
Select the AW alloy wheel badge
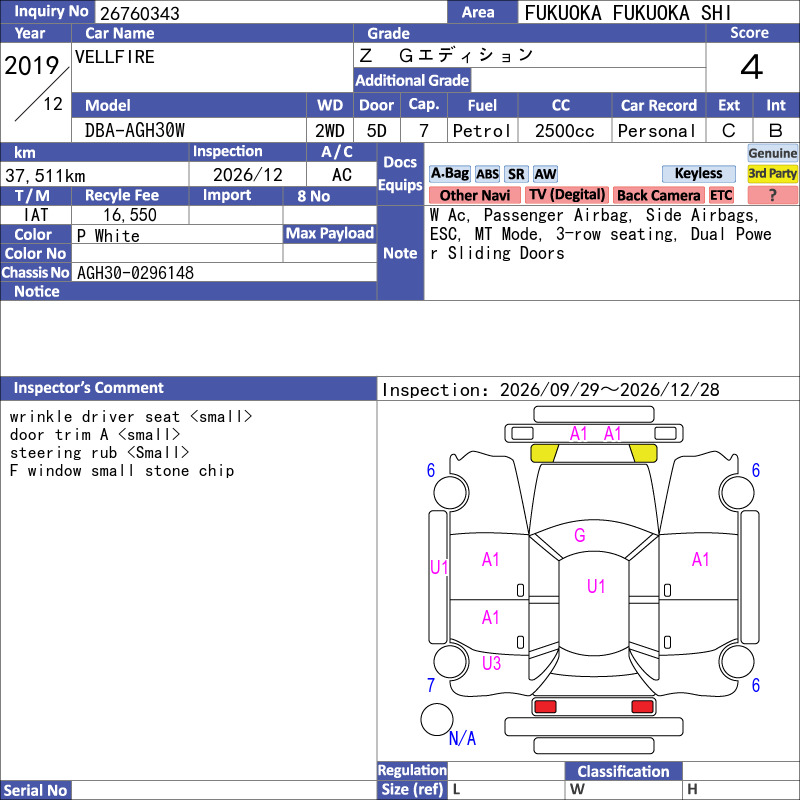coord(545,174)
